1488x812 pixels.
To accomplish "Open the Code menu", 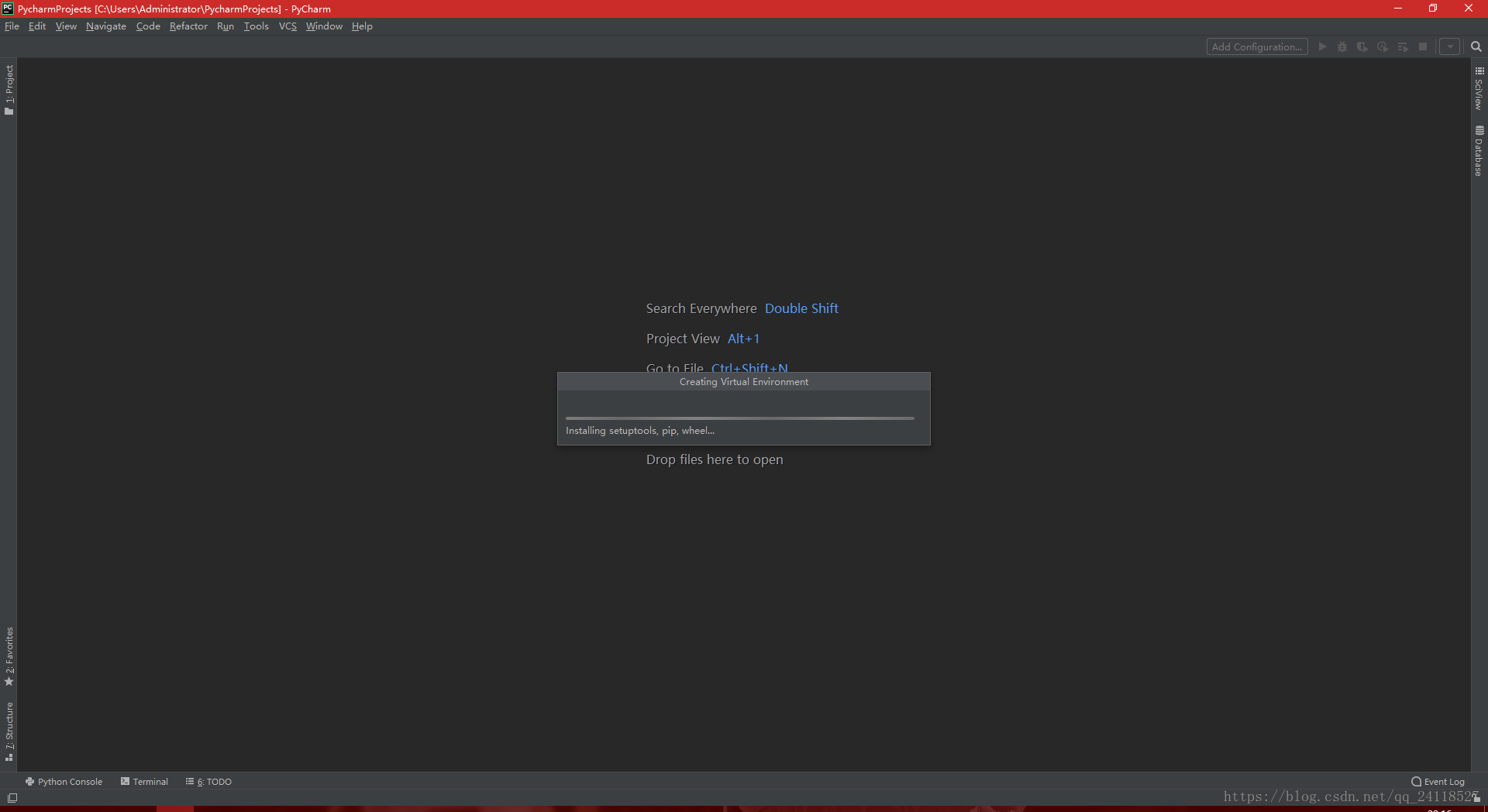I will (148, 26).
